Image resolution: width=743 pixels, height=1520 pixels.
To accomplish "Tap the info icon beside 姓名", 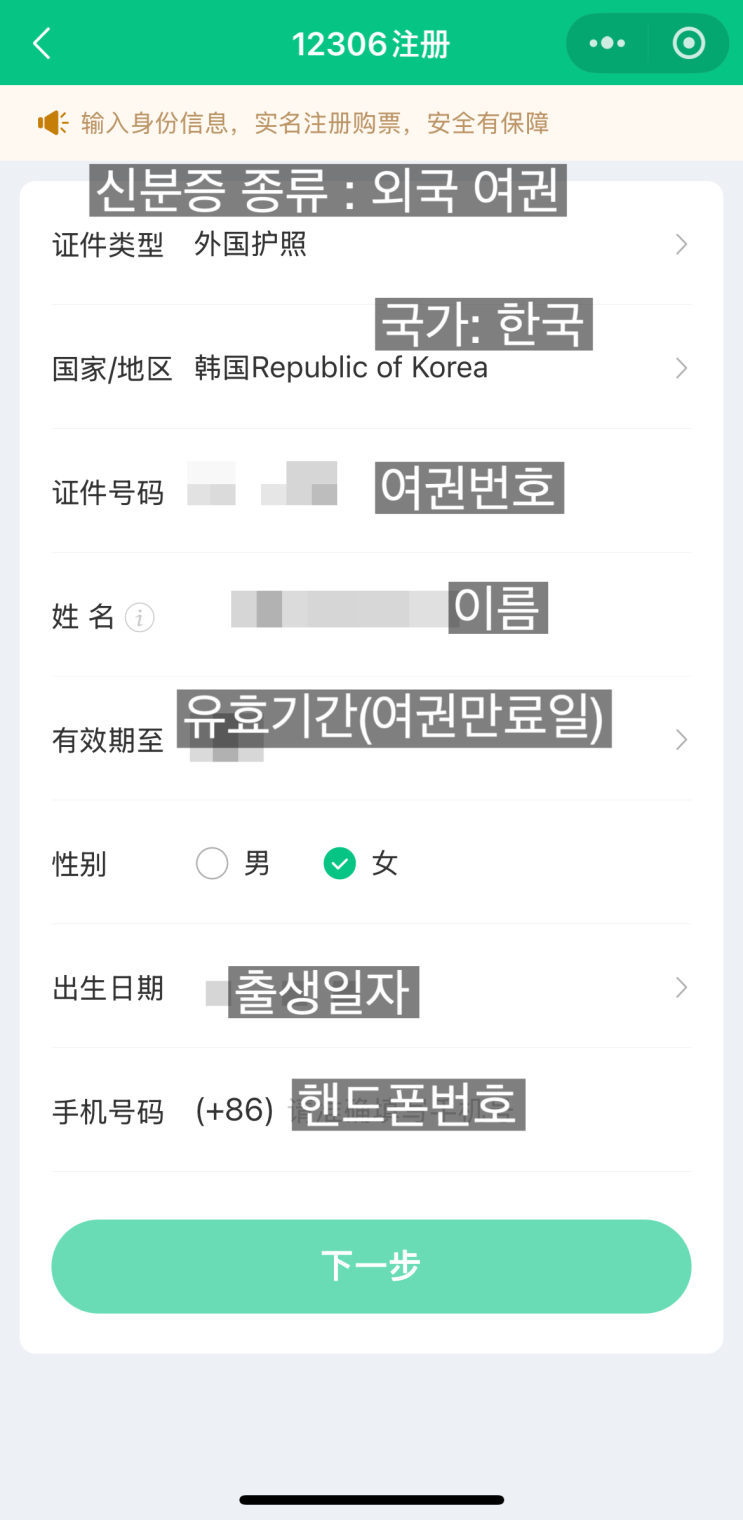I will pyautogui.click(x=140, y=618).
